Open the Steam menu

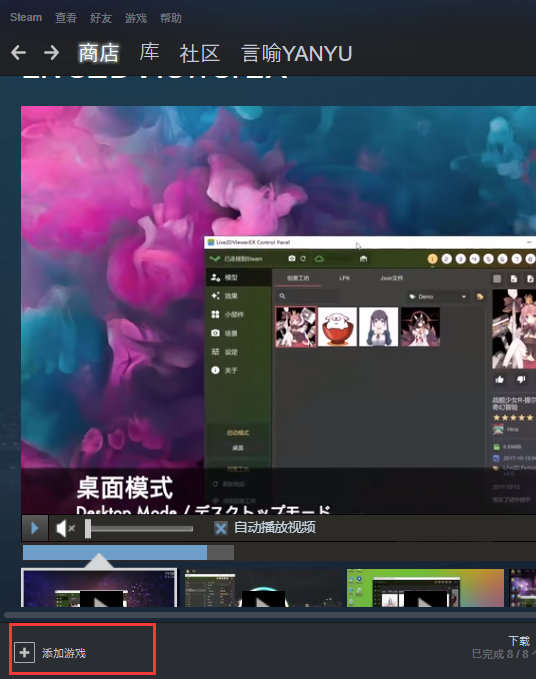coord(26,17)
